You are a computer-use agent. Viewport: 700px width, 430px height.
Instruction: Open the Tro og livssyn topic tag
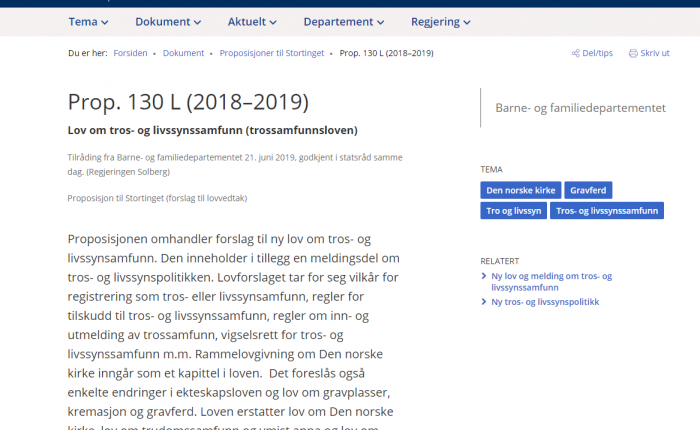click(513, 211)
